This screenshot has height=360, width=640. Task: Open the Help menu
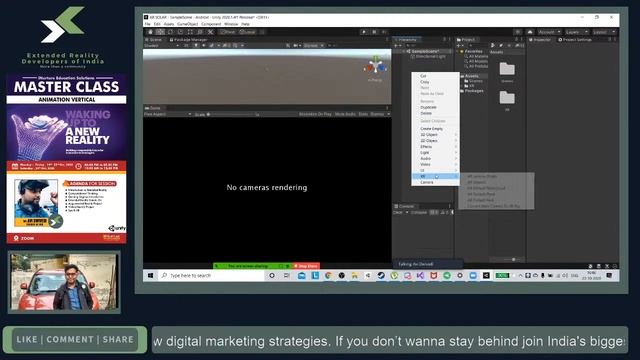[245, 24]
